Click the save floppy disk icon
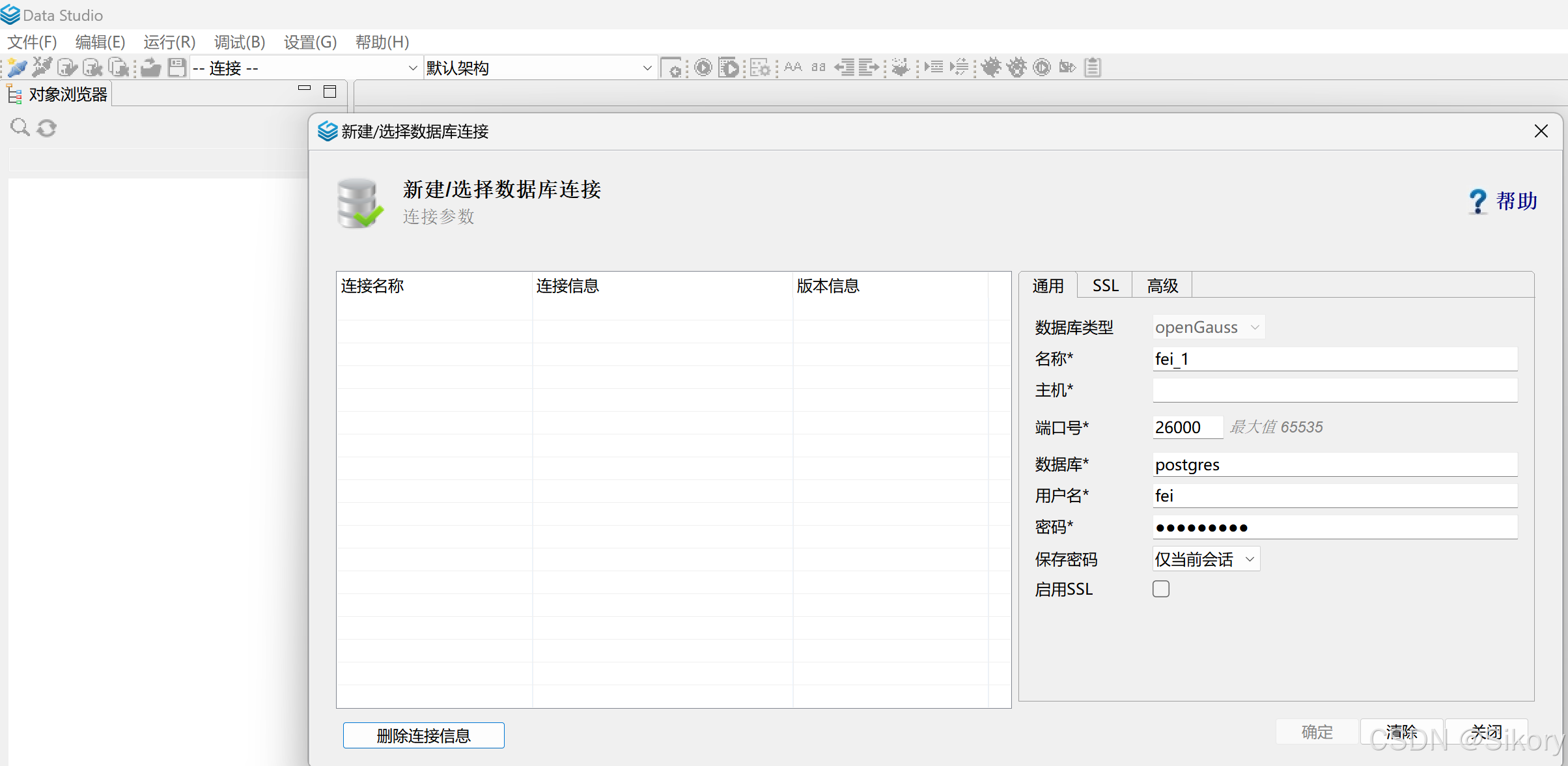The width and height of the screenshot is (1568, 766). (176, 68)
